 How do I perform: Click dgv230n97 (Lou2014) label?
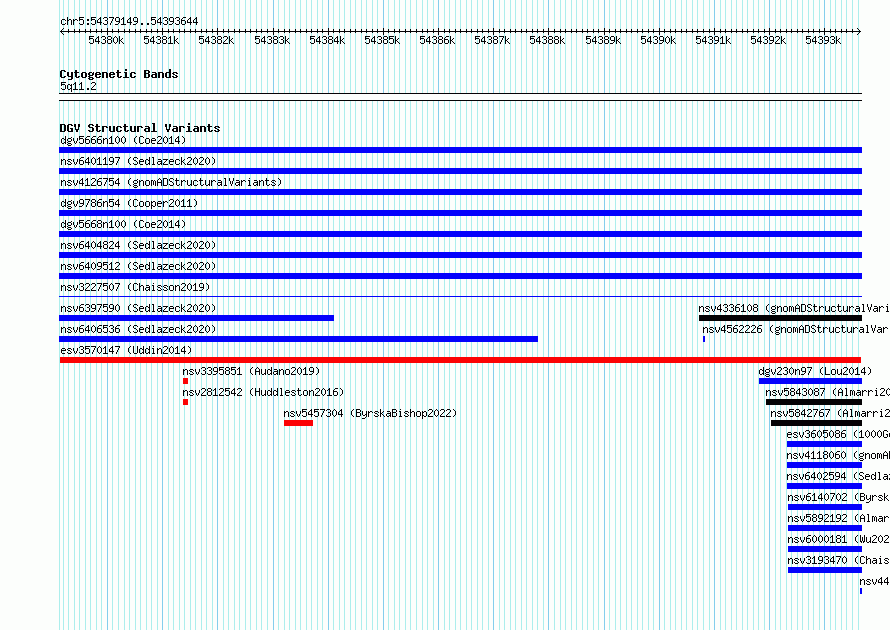(x=815, y=371)
